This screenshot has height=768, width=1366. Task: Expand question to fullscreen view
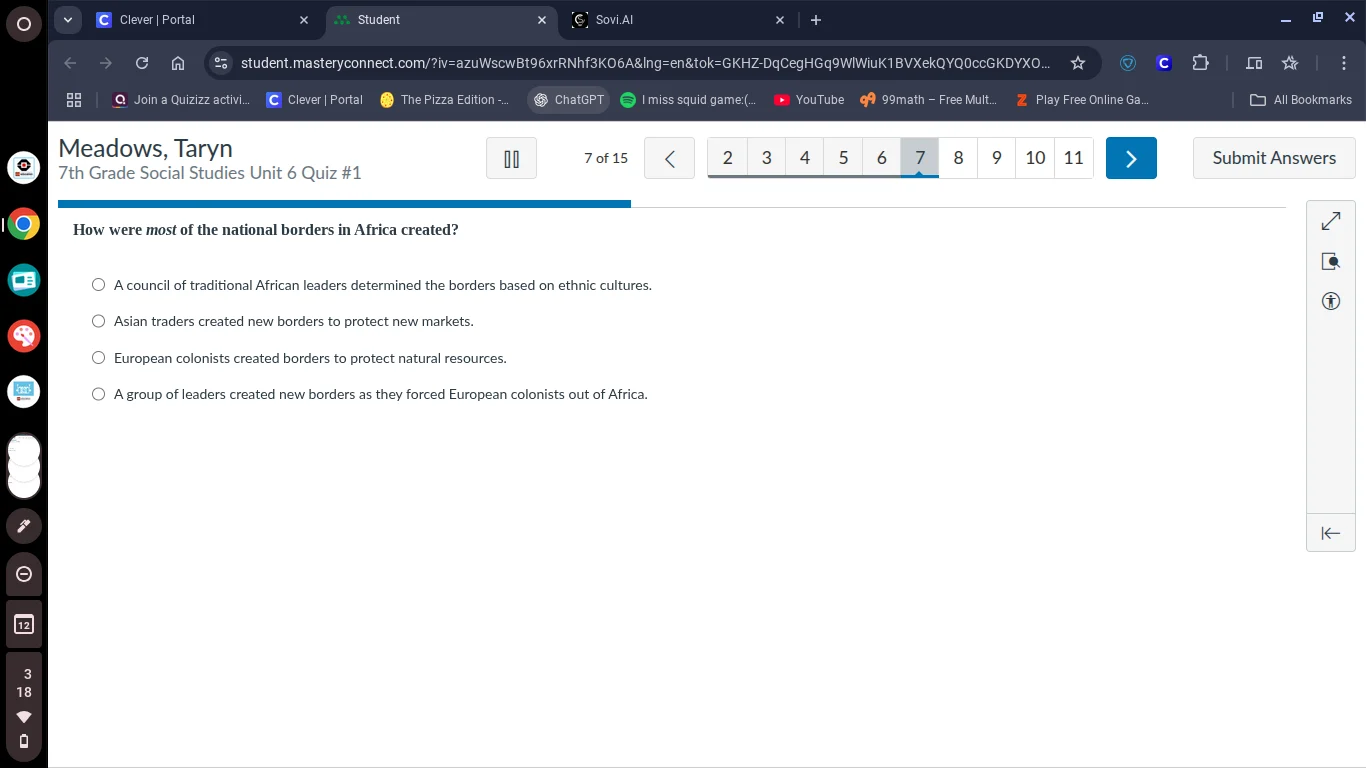(1330, 221)
